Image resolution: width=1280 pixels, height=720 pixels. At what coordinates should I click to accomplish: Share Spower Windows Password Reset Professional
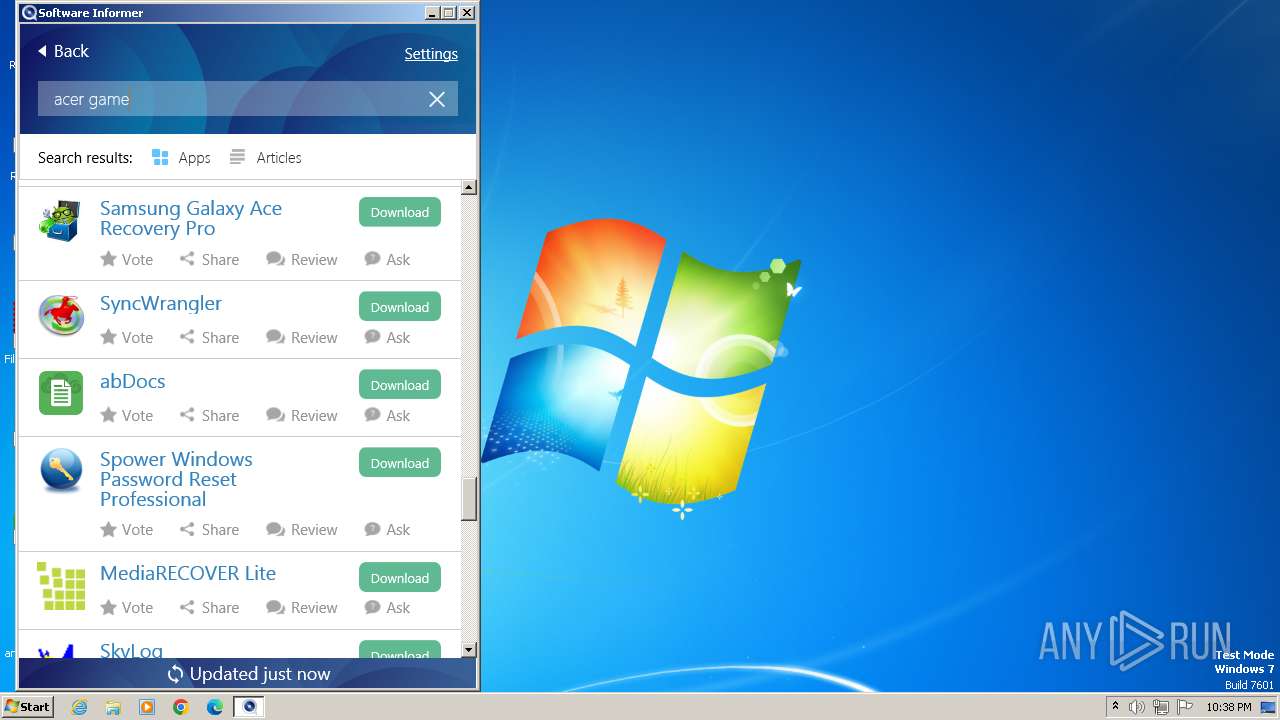(209, 529)
